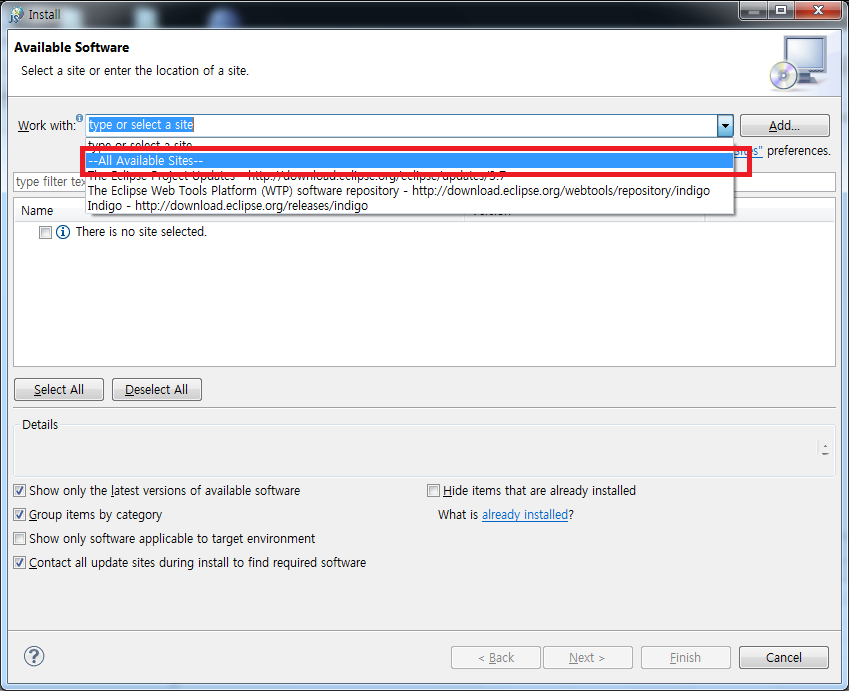Click the Finish button

coord(685,657)
